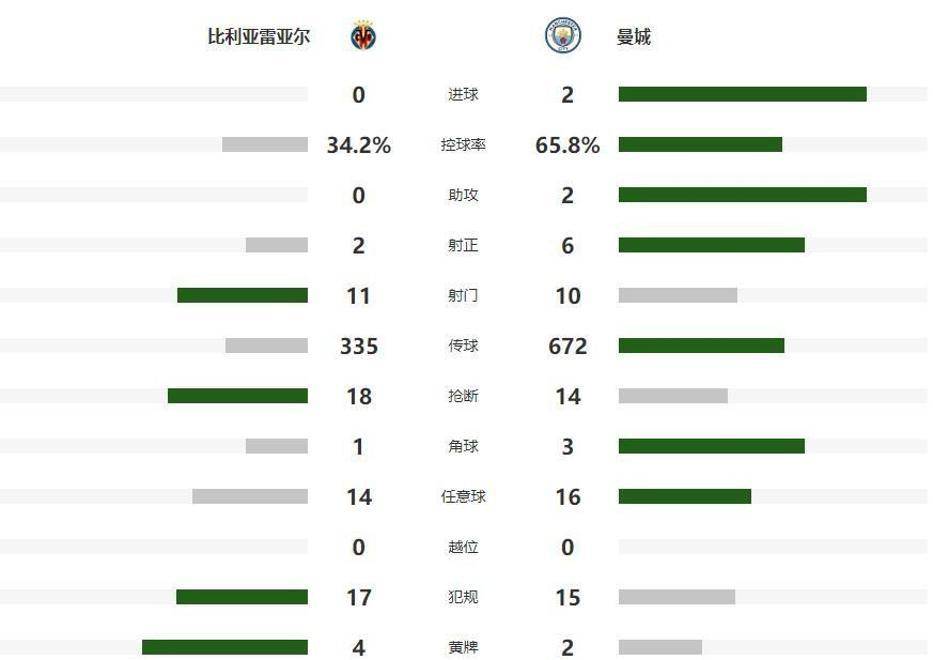Click the green 射门 bar for Villarreal

click(x=242, y=296)
